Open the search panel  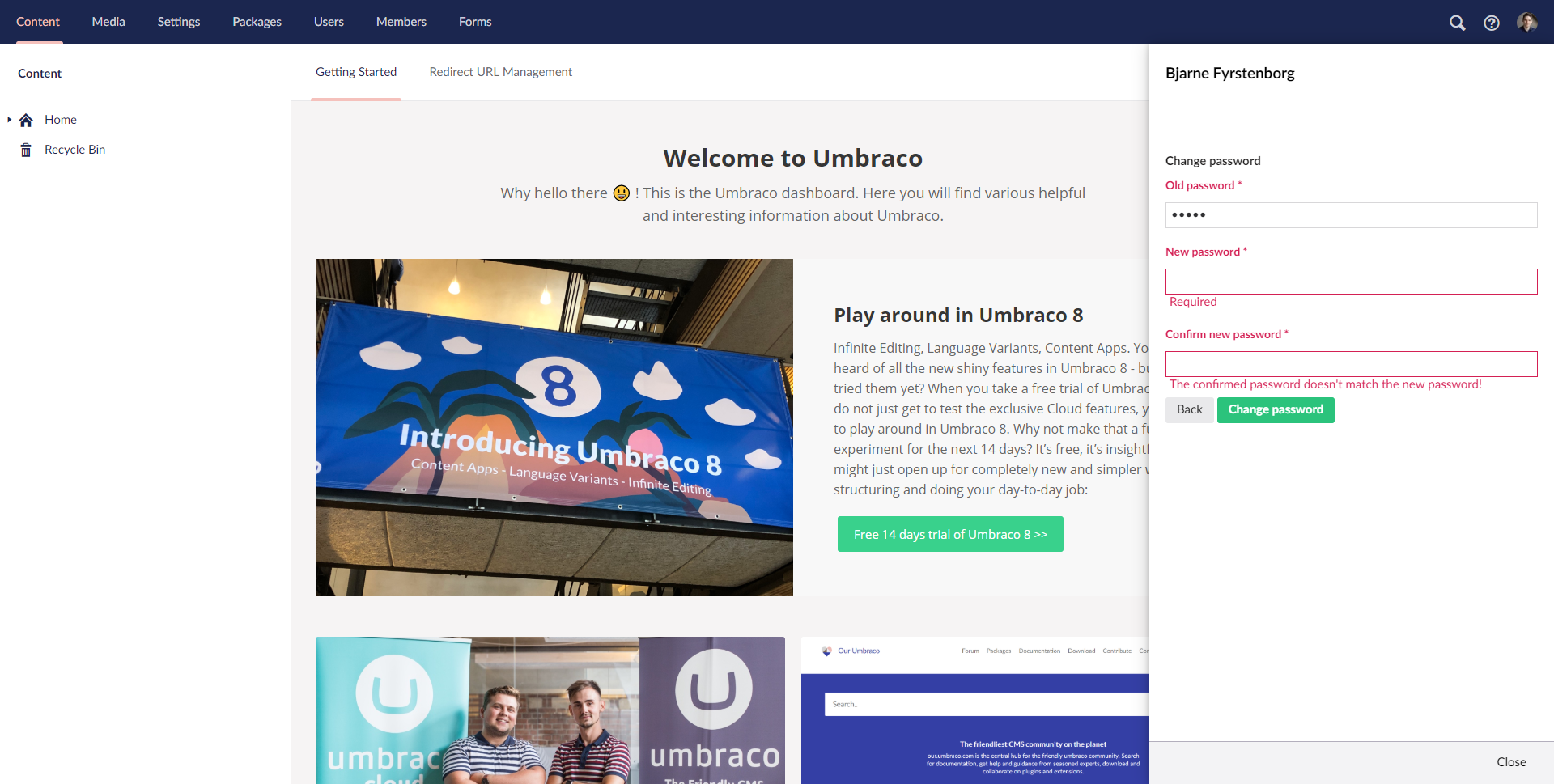[1458, 23]
